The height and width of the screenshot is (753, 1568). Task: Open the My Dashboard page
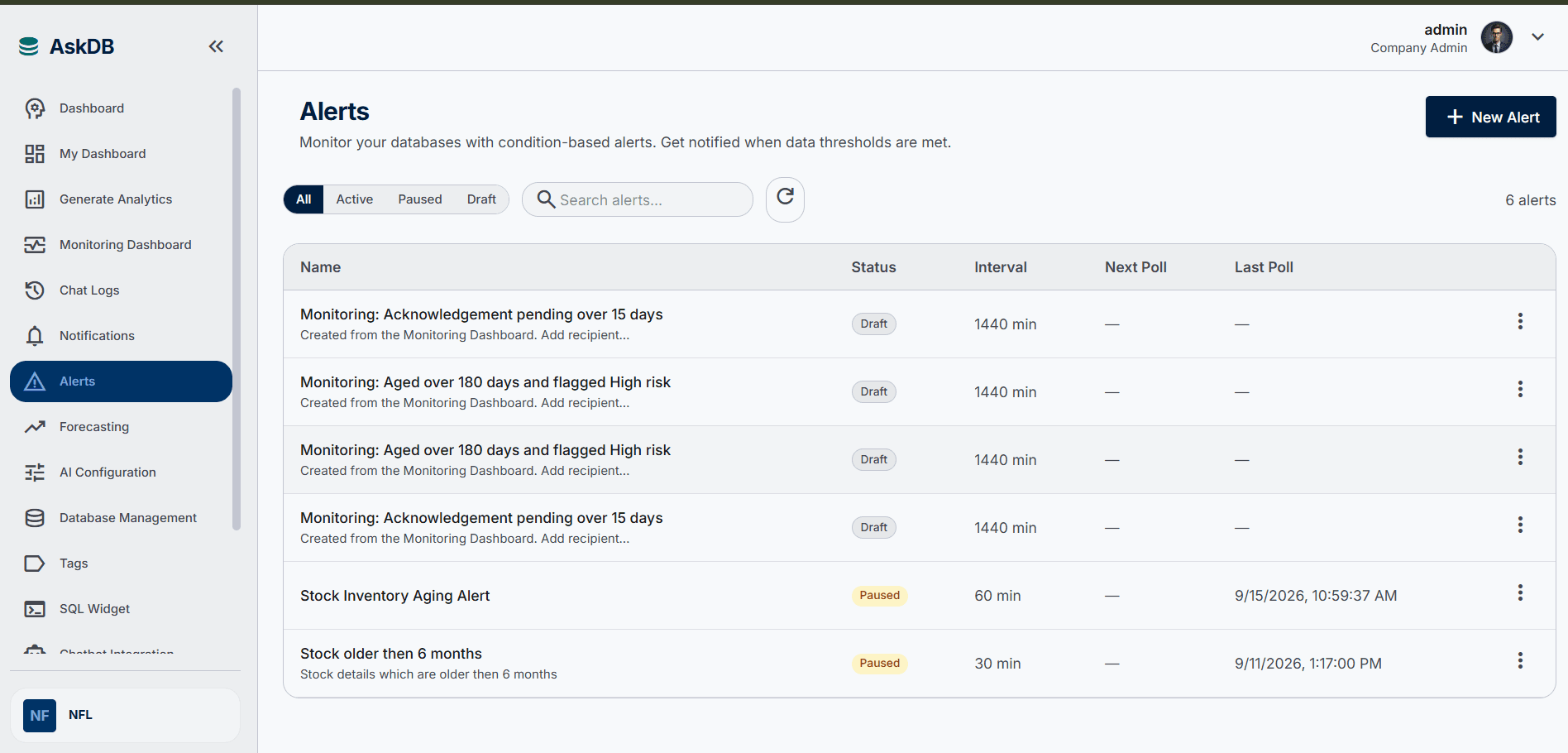coord(121,154)
